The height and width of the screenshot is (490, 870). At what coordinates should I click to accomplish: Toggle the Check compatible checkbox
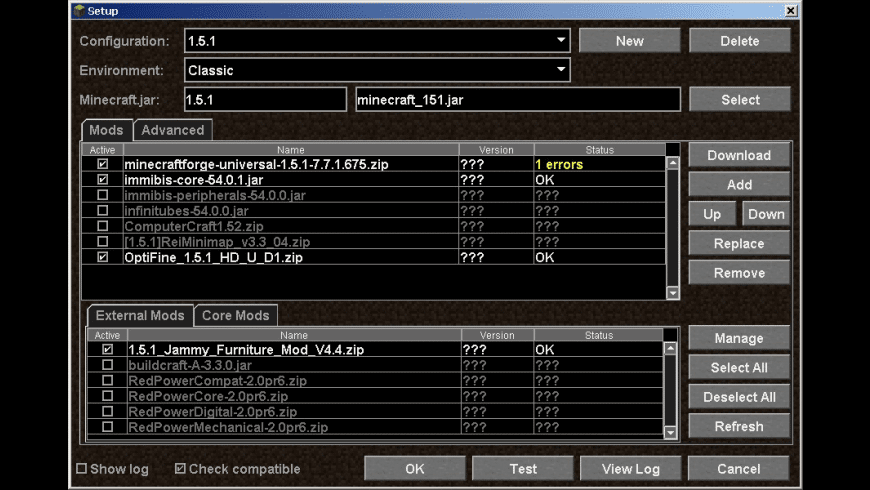tap(180, 468)
